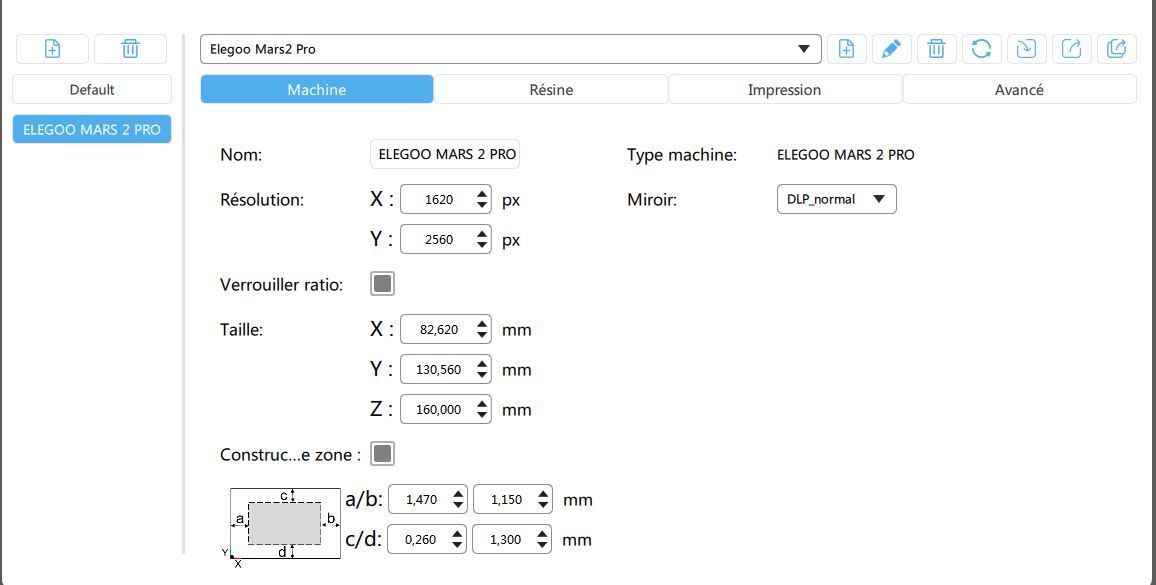
Task: Increase Taille X with up arrow
Action: [482, 325]
